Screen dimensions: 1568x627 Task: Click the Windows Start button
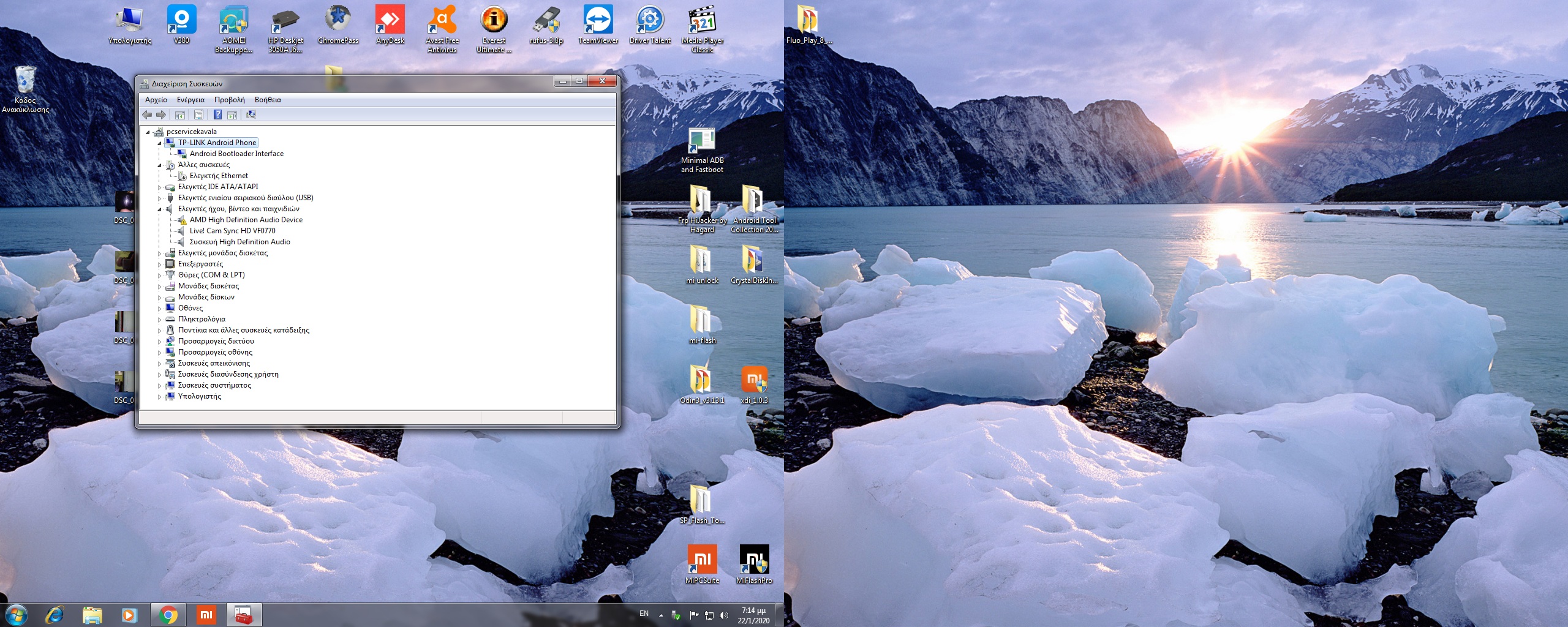click(16, 614)
